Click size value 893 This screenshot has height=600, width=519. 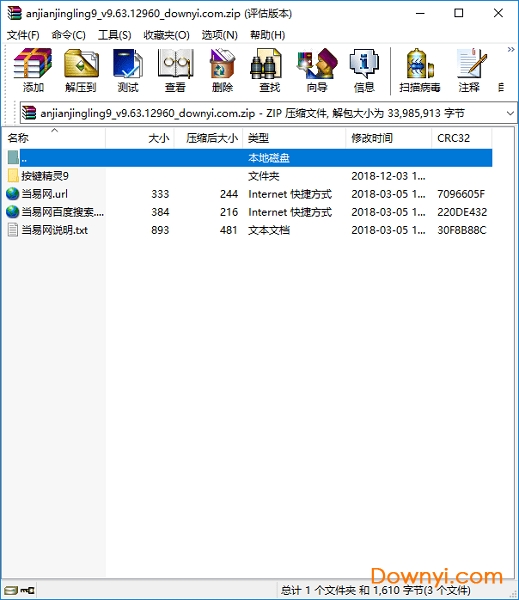click(x=160, y=230)
